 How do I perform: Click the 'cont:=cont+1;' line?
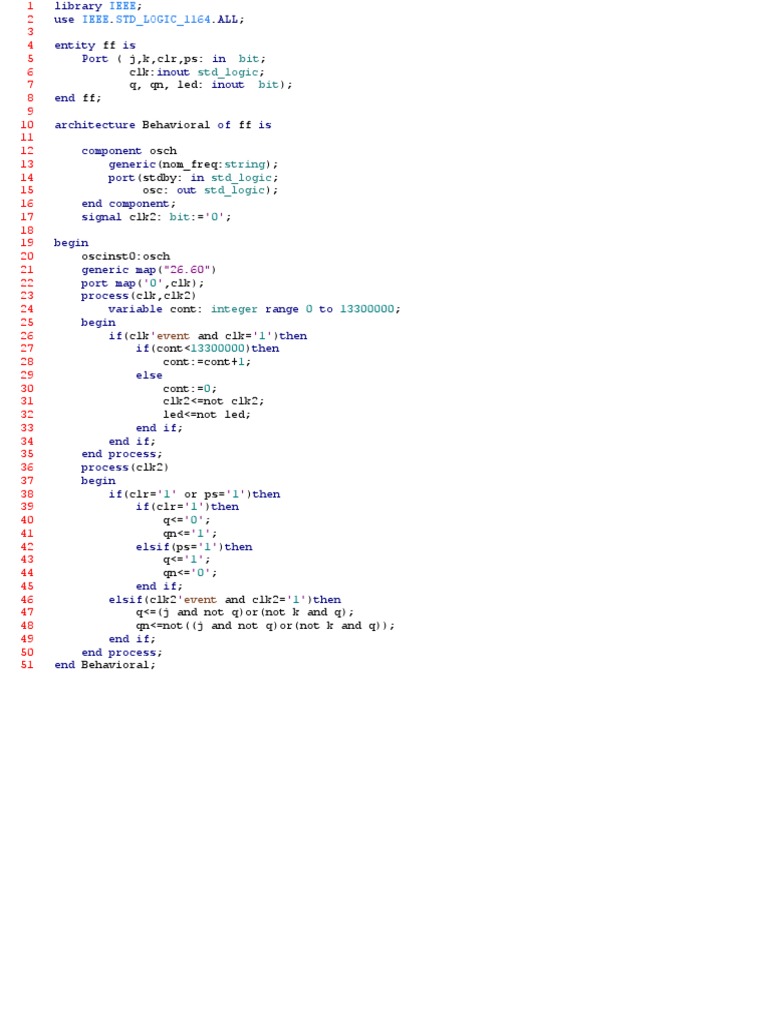pyautogui.click(x=207, y=362)
